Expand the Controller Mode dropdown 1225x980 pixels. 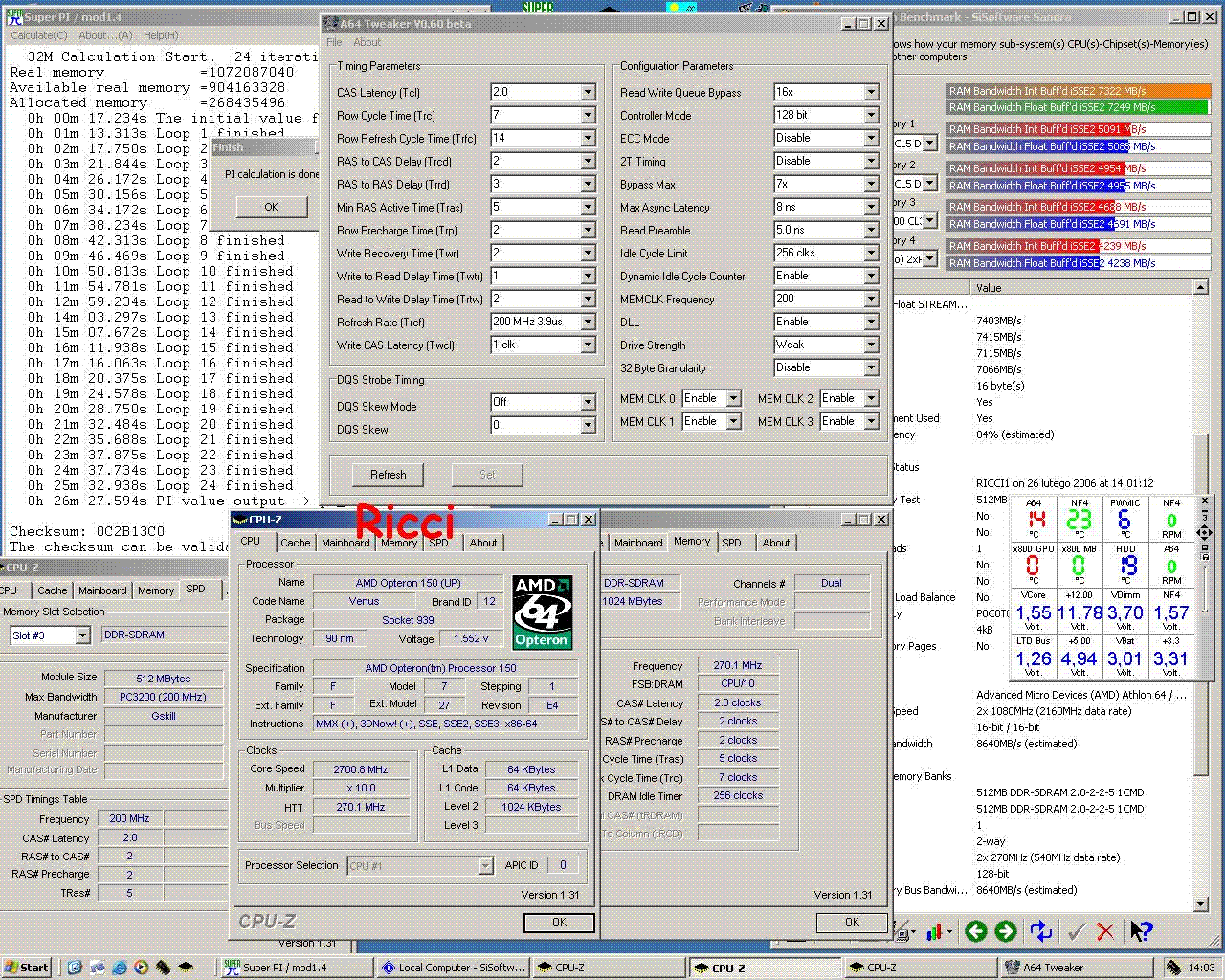click(x=871, y=115)
